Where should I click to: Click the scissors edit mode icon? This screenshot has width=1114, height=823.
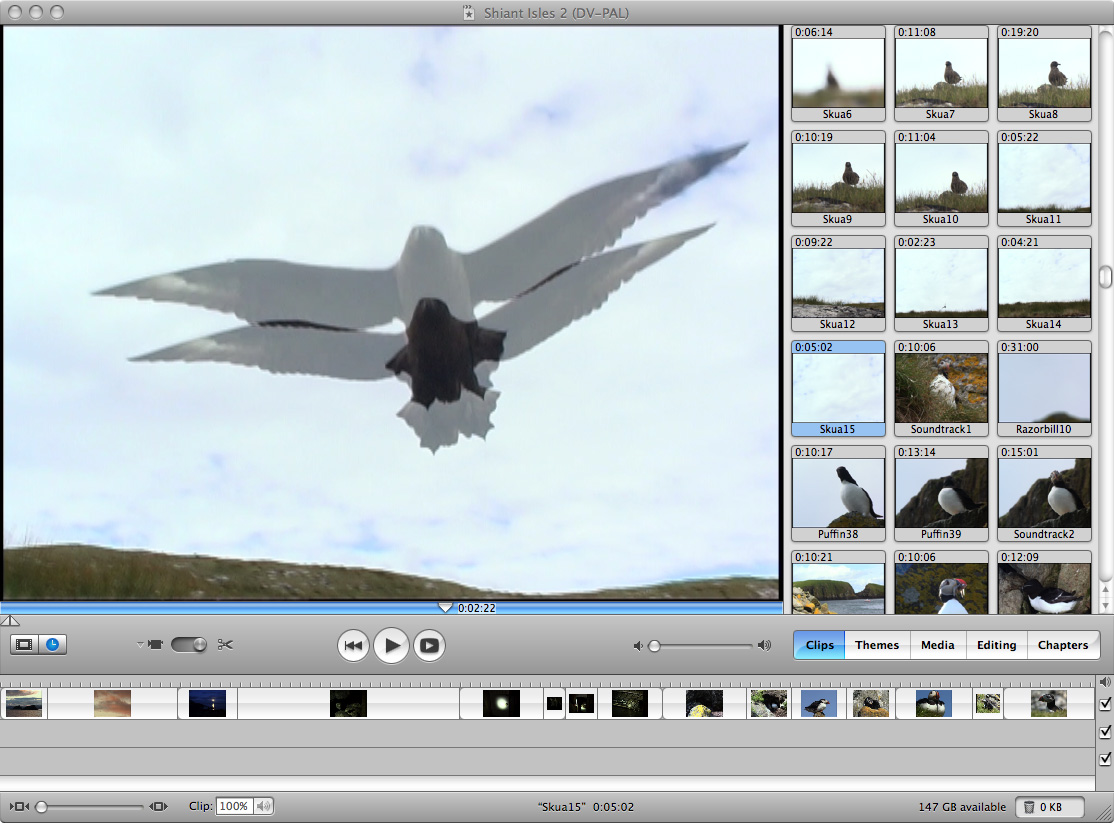pyautogui.click(x=225, y=645)
